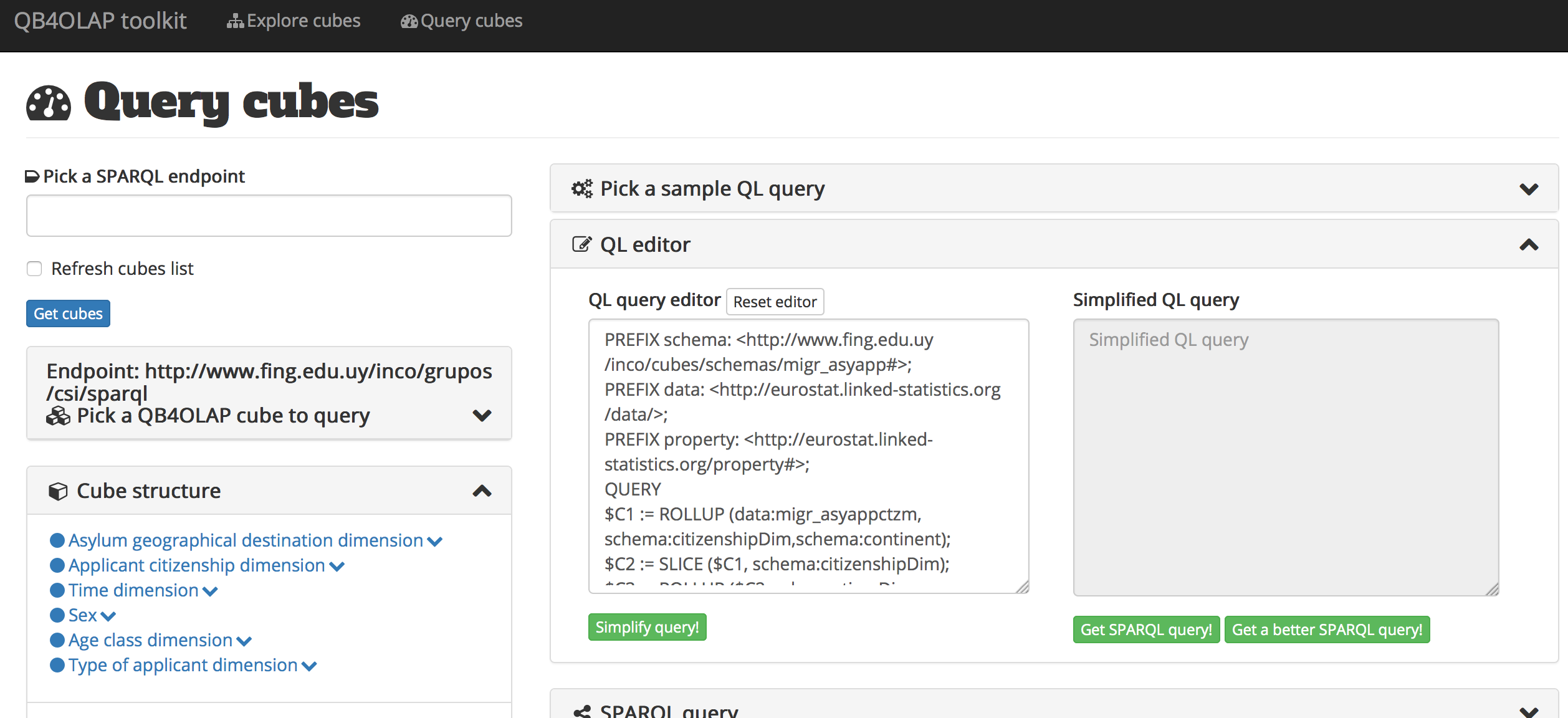The height and width of the screenshot is (718, 1568).
Task: Click the blue circle beside the Time dimension
Action: (57, 590)
